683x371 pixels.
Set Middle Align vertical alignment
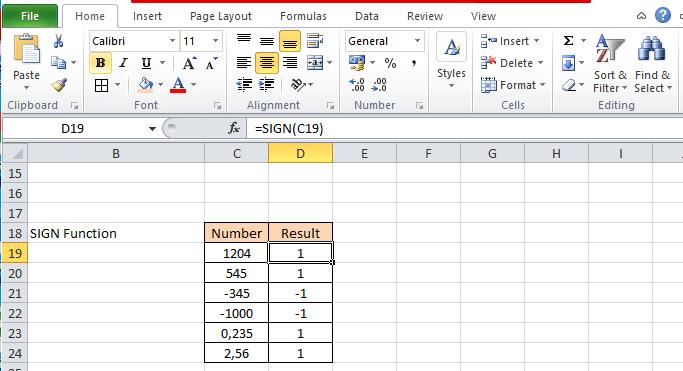click(x=267, y=41)
